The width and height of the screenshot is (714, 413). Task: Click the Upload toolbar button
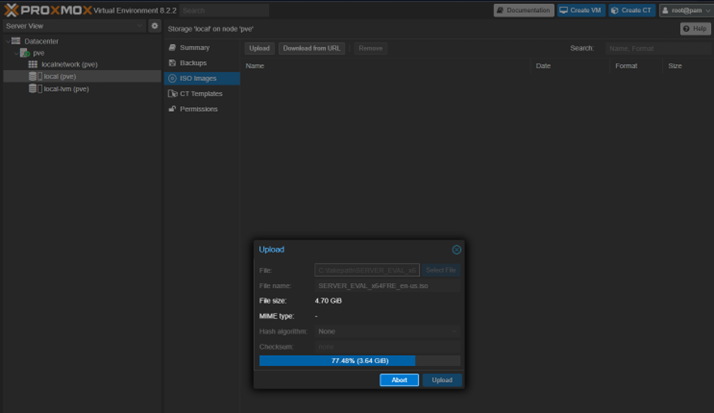260,48
